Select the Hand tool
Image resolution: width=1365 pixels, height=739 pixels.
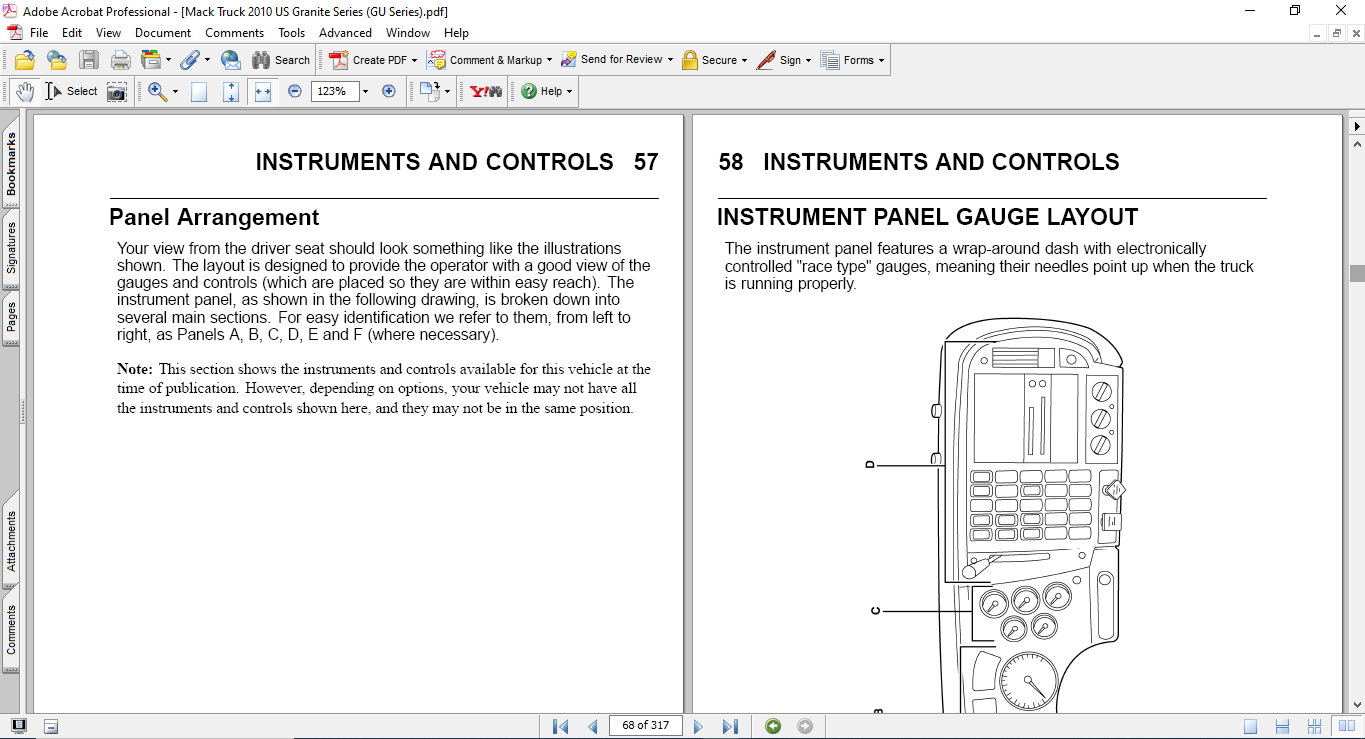24,91
